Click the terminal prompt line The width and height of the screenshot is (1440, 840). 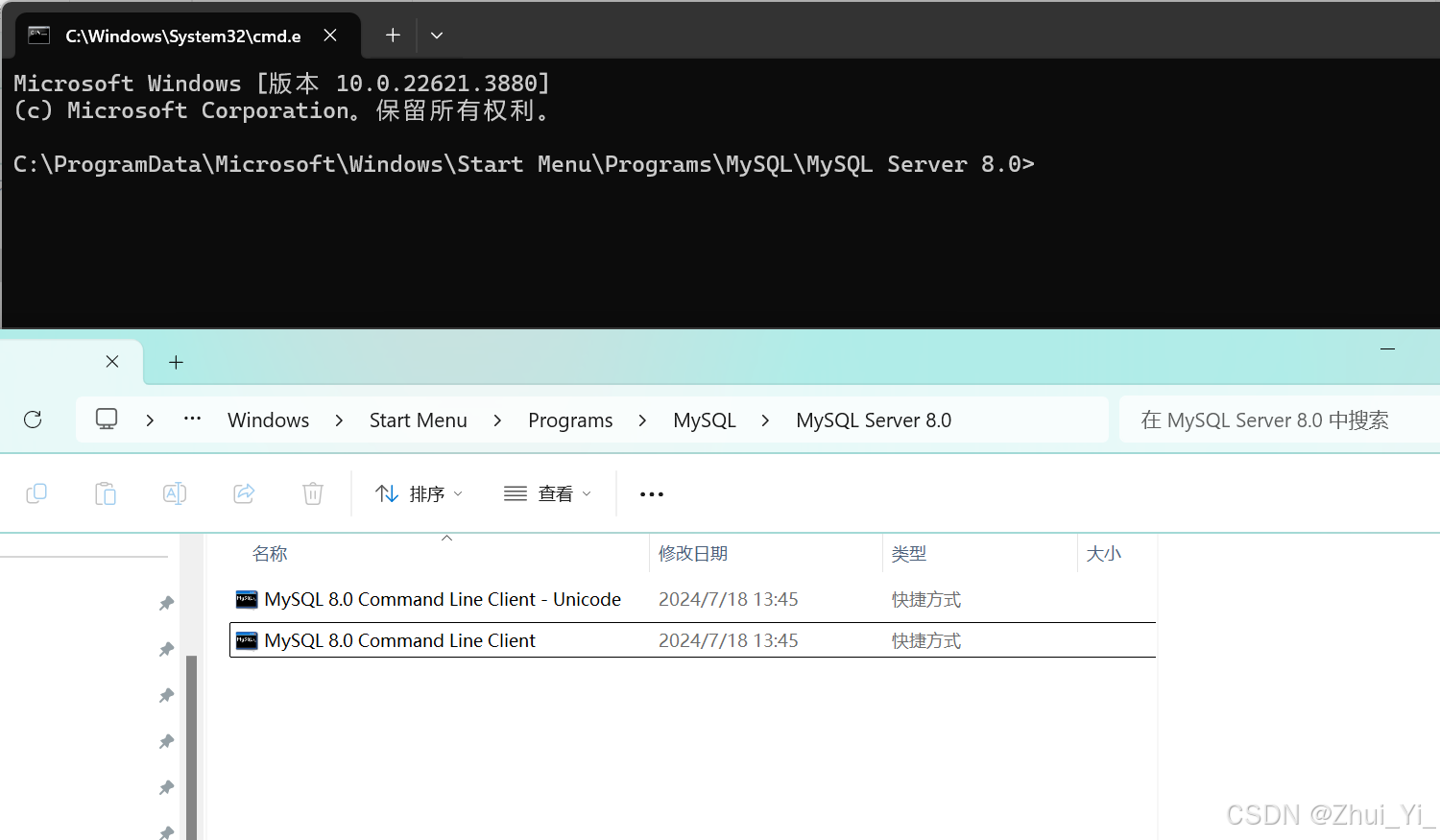(524, 164)
